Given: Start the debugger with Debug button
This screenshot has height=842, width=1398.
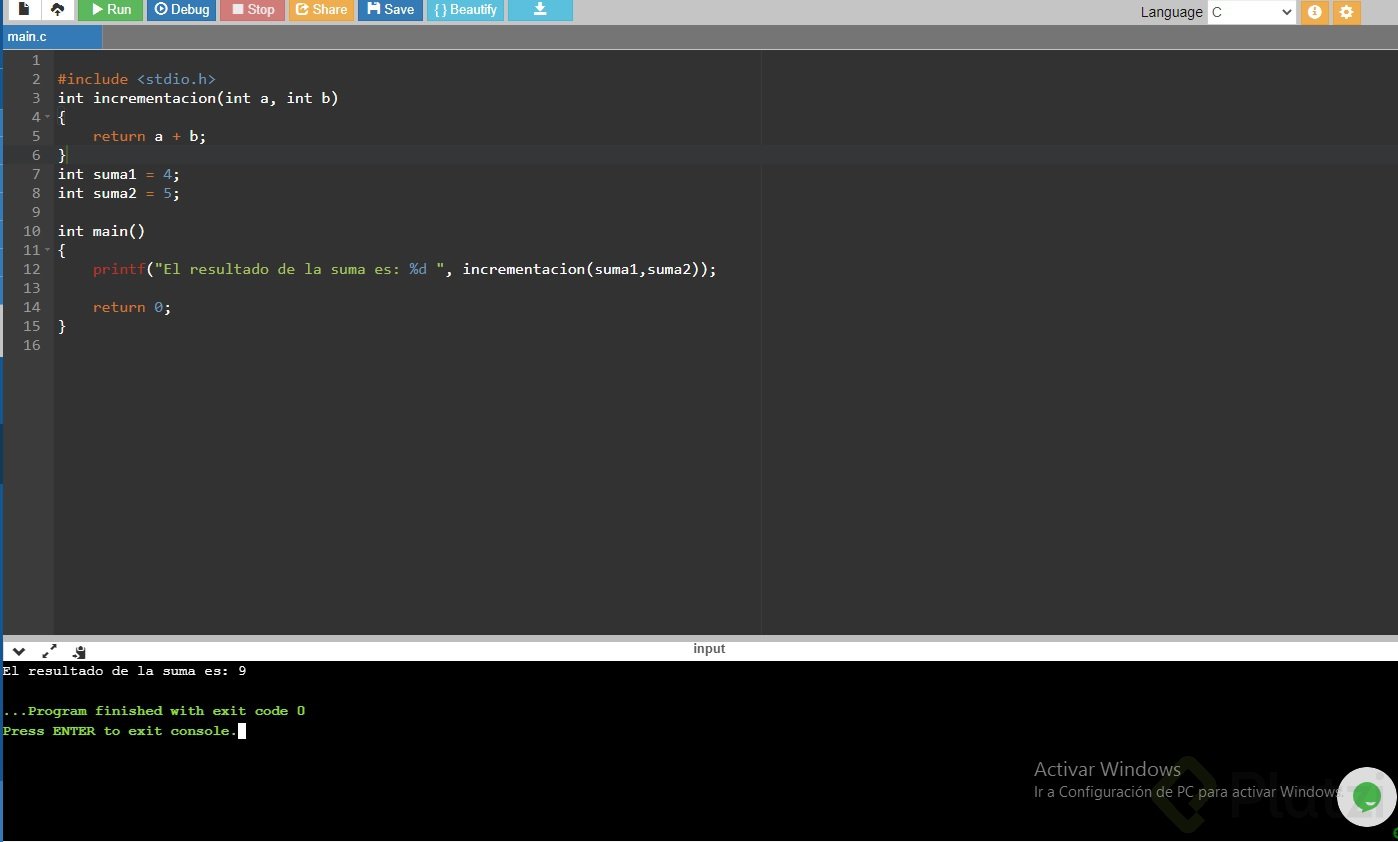Looking at the screenshot, I should [x=181, y=10].
